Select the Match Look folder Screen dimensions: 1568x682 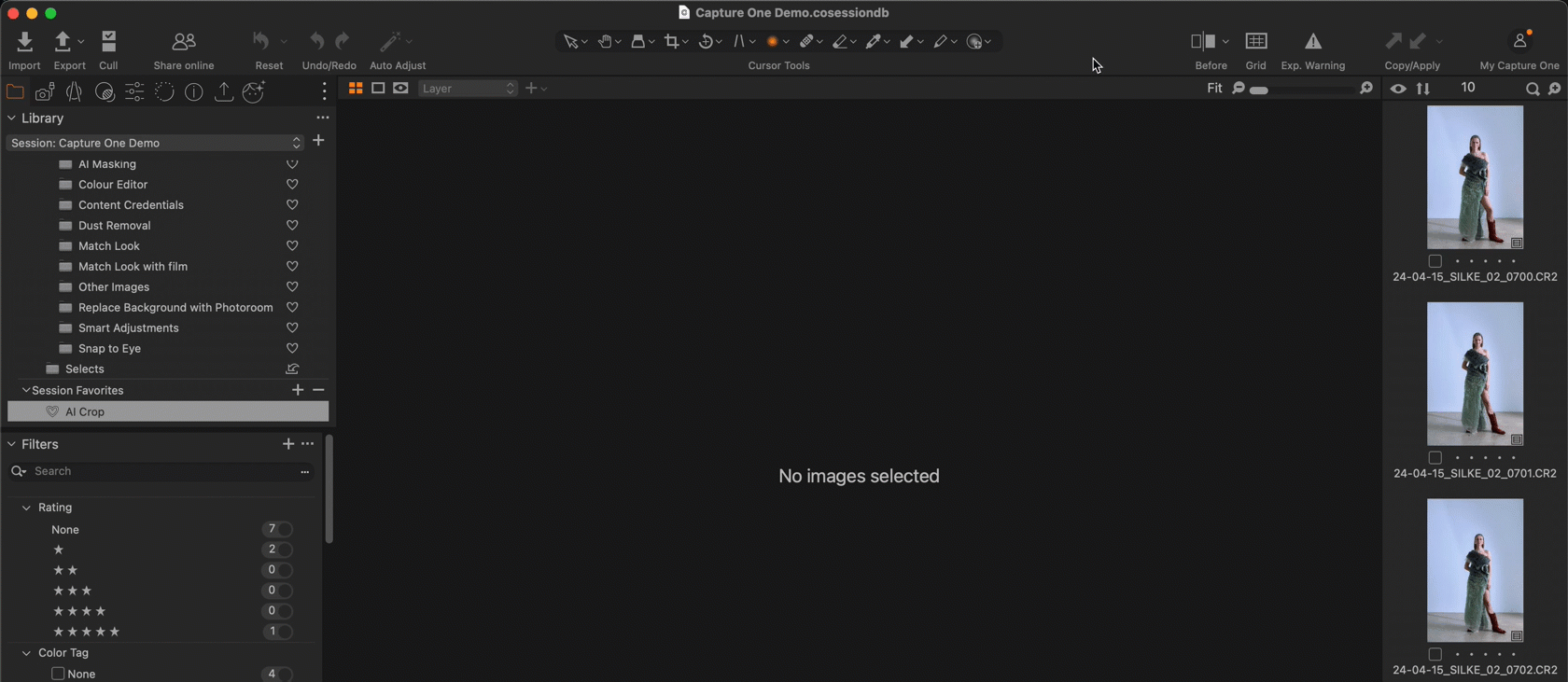point(109,246)
